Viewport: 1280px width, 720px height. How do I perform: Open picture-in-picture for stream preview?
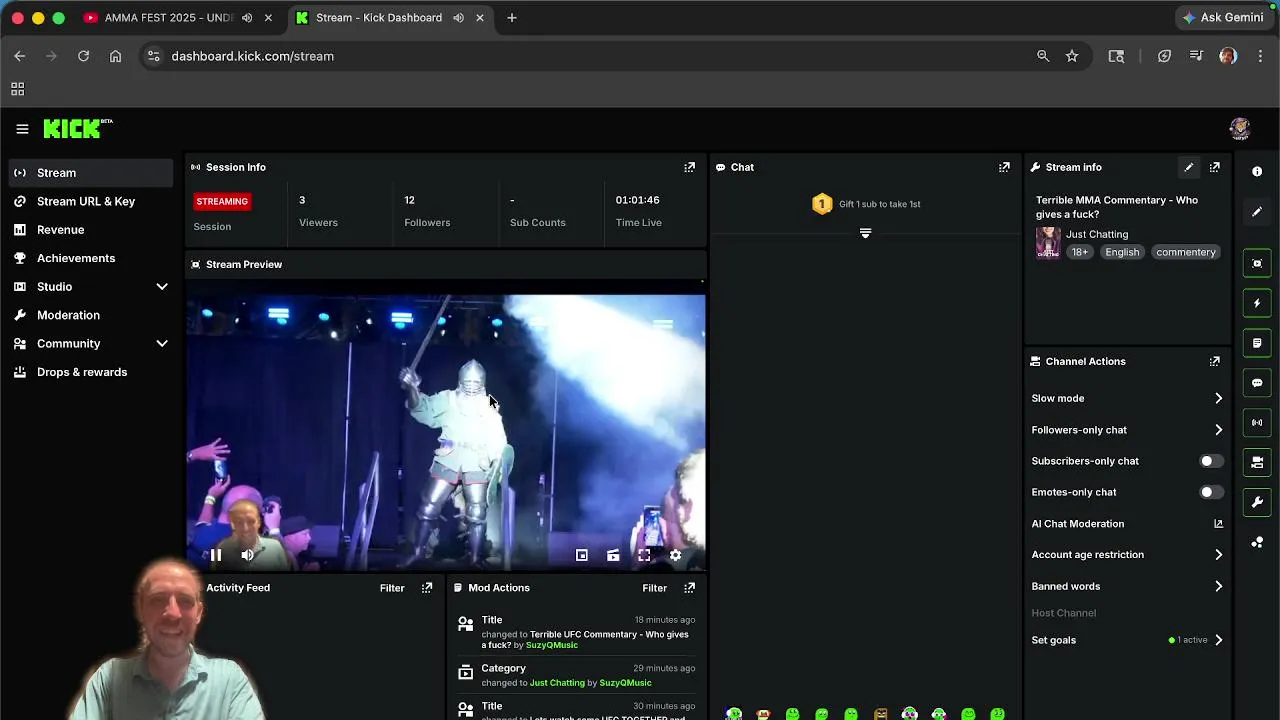[x=582, y=555]
